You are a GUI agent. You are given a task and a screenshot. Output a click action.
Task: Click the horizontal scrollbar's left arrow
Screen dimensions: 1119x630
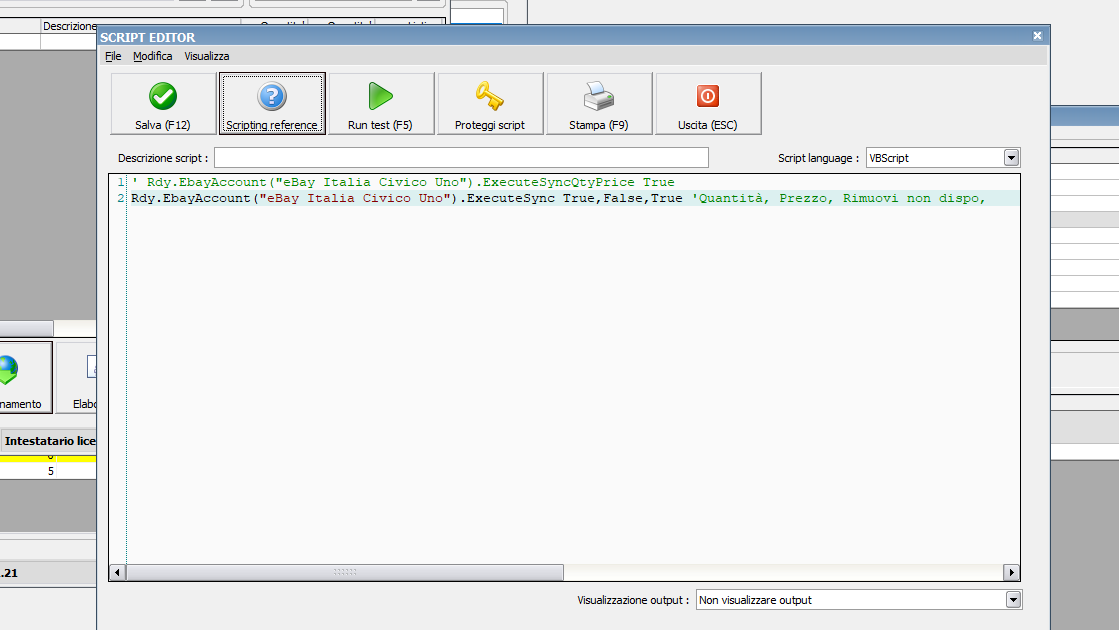[x=117, y=572]
